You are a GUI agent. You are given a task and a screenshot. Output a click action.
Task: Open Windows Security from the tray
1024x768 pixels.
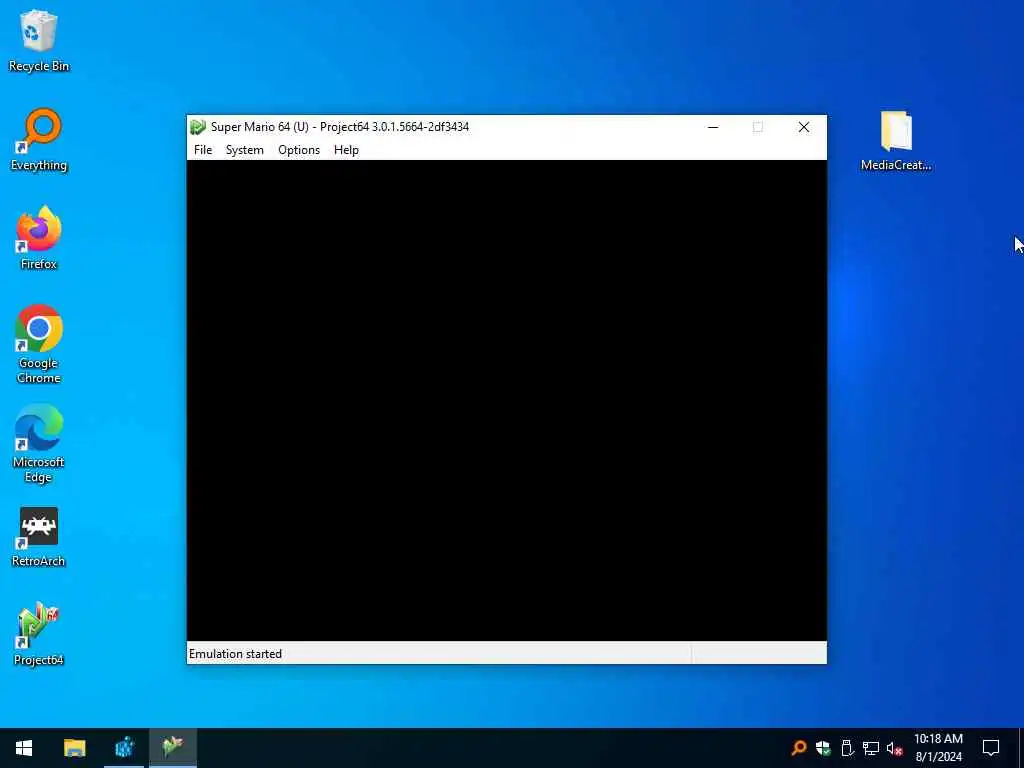pos(823,748)
